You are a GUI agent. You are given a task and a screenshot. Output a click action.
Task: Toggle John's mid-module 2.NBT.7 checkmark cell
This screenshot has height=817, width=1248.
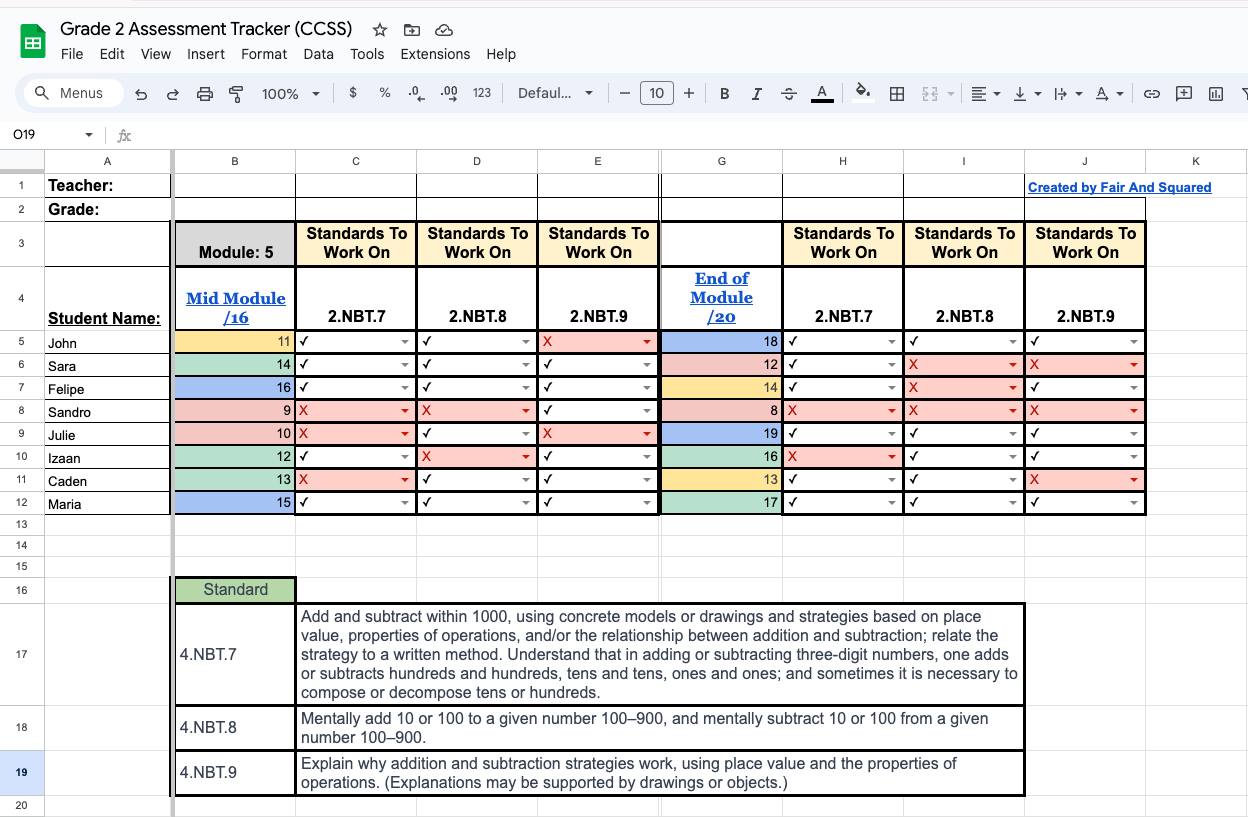350,342
